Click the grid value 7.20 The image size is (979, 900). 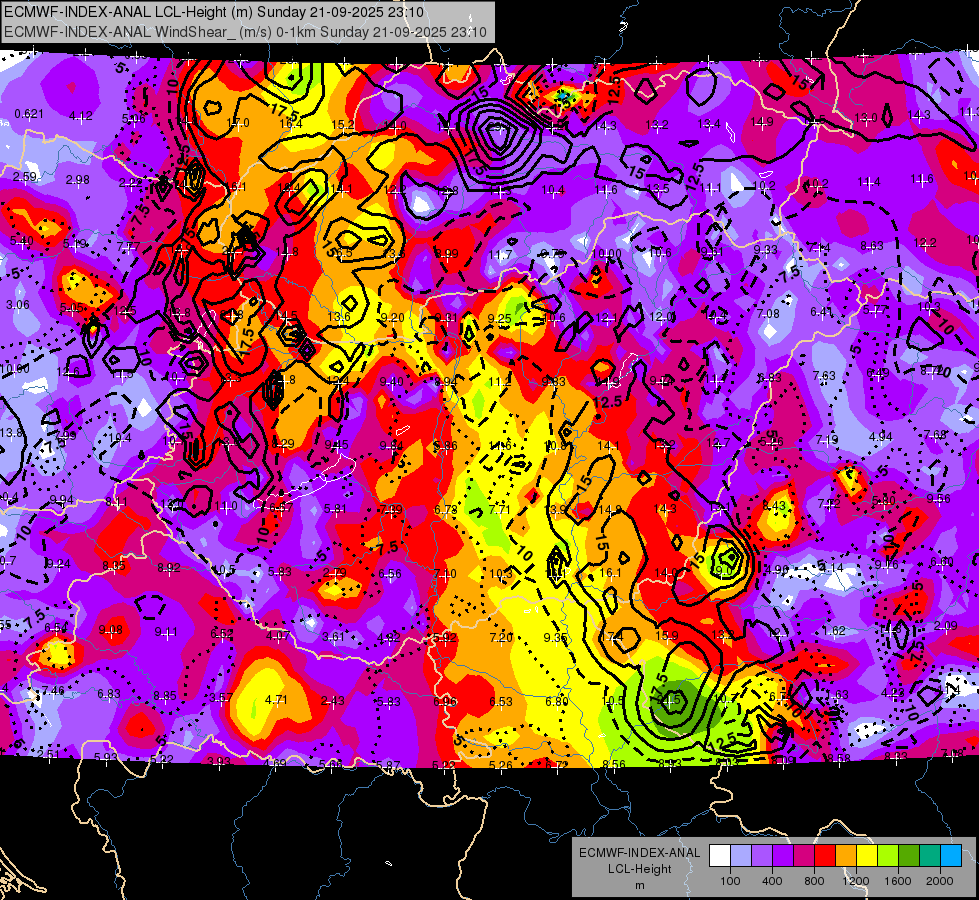coord(501,637)
